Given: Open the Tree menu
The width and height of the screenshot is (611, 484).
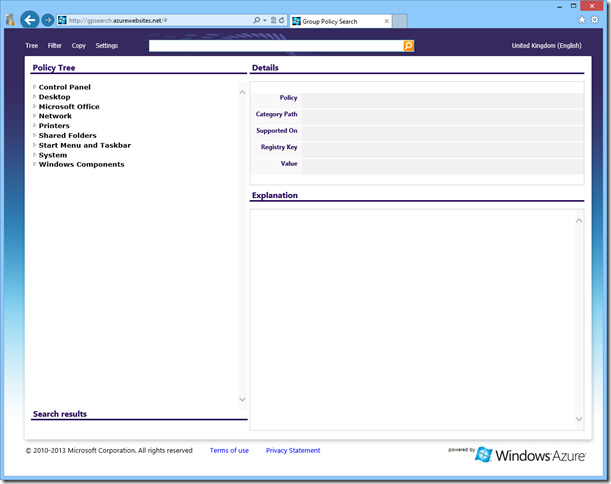Looking at the screenshot, I should 32,46.
